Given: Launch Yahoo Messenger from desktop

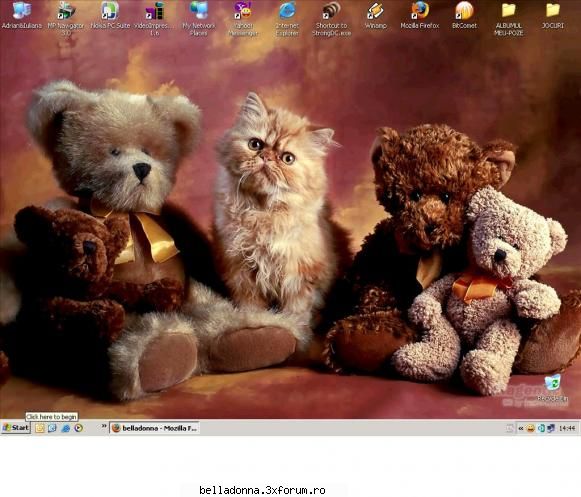Looking at the screenshot, I should (243, 19).
